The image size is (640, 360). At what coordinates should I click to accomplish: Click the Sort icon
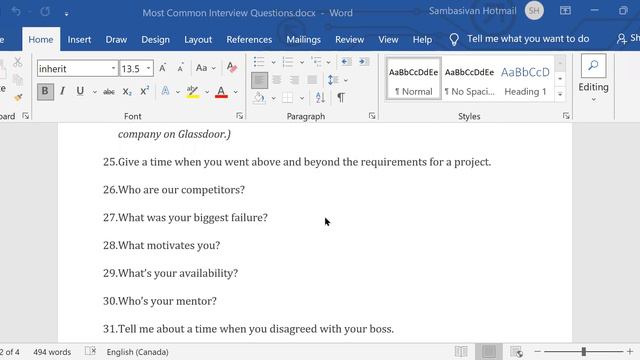click(320, 97)
